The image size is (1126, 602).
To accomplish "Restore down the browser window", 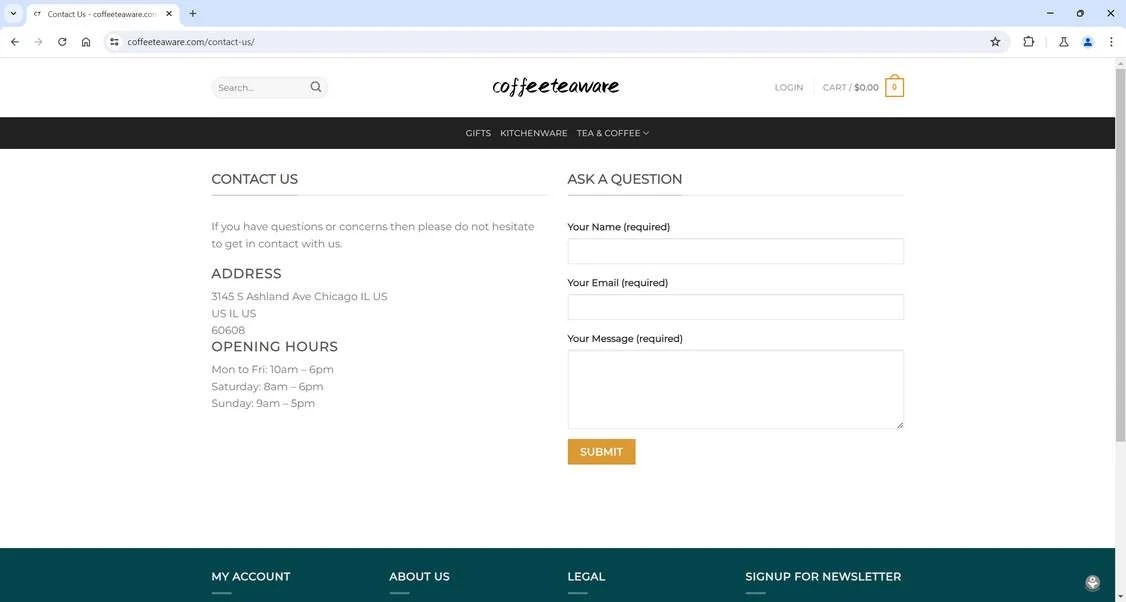I will (x=1080, y=13).
